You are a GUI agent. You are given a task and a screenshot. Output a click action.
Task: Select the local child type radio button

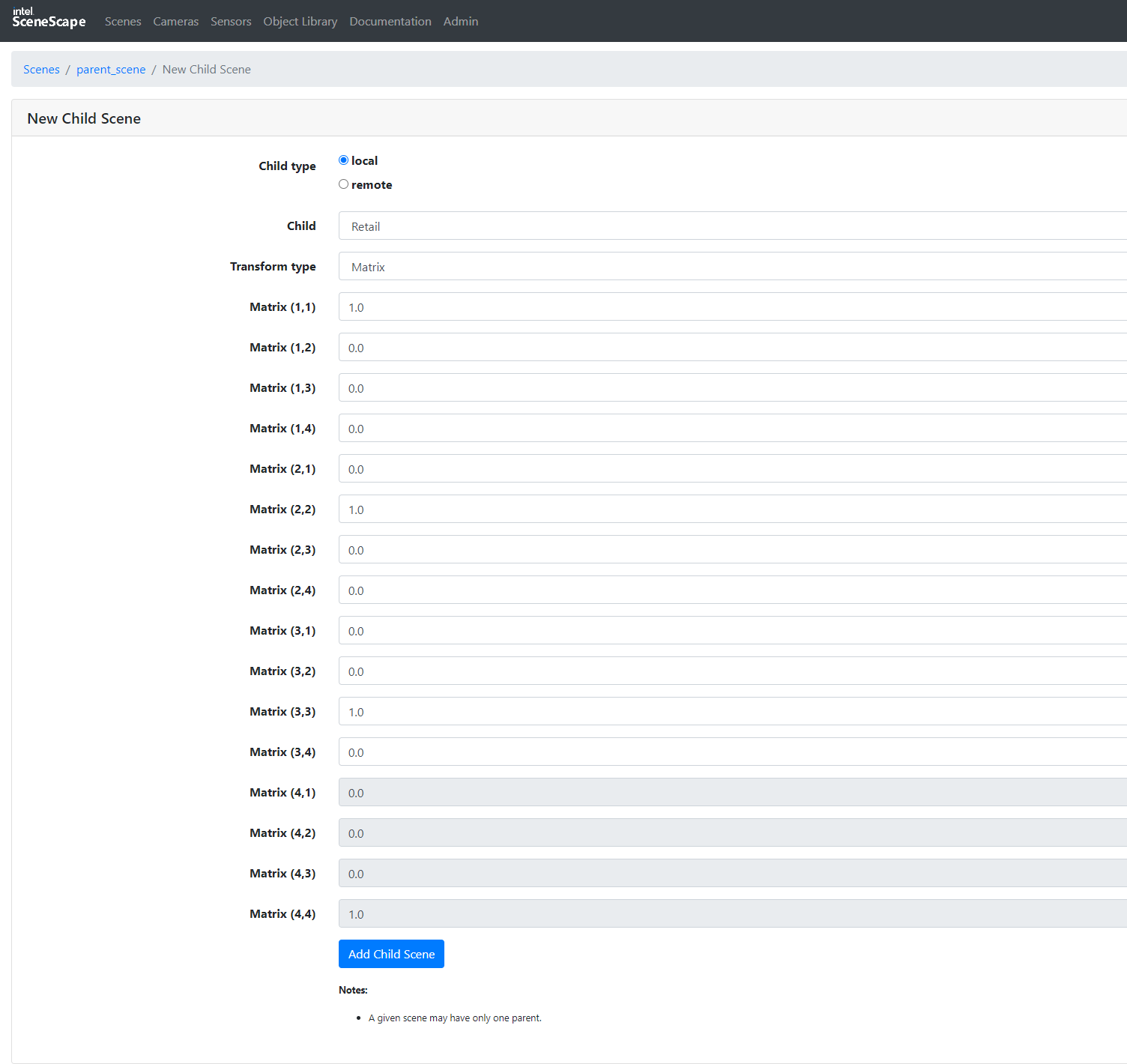tap(344, 160)
